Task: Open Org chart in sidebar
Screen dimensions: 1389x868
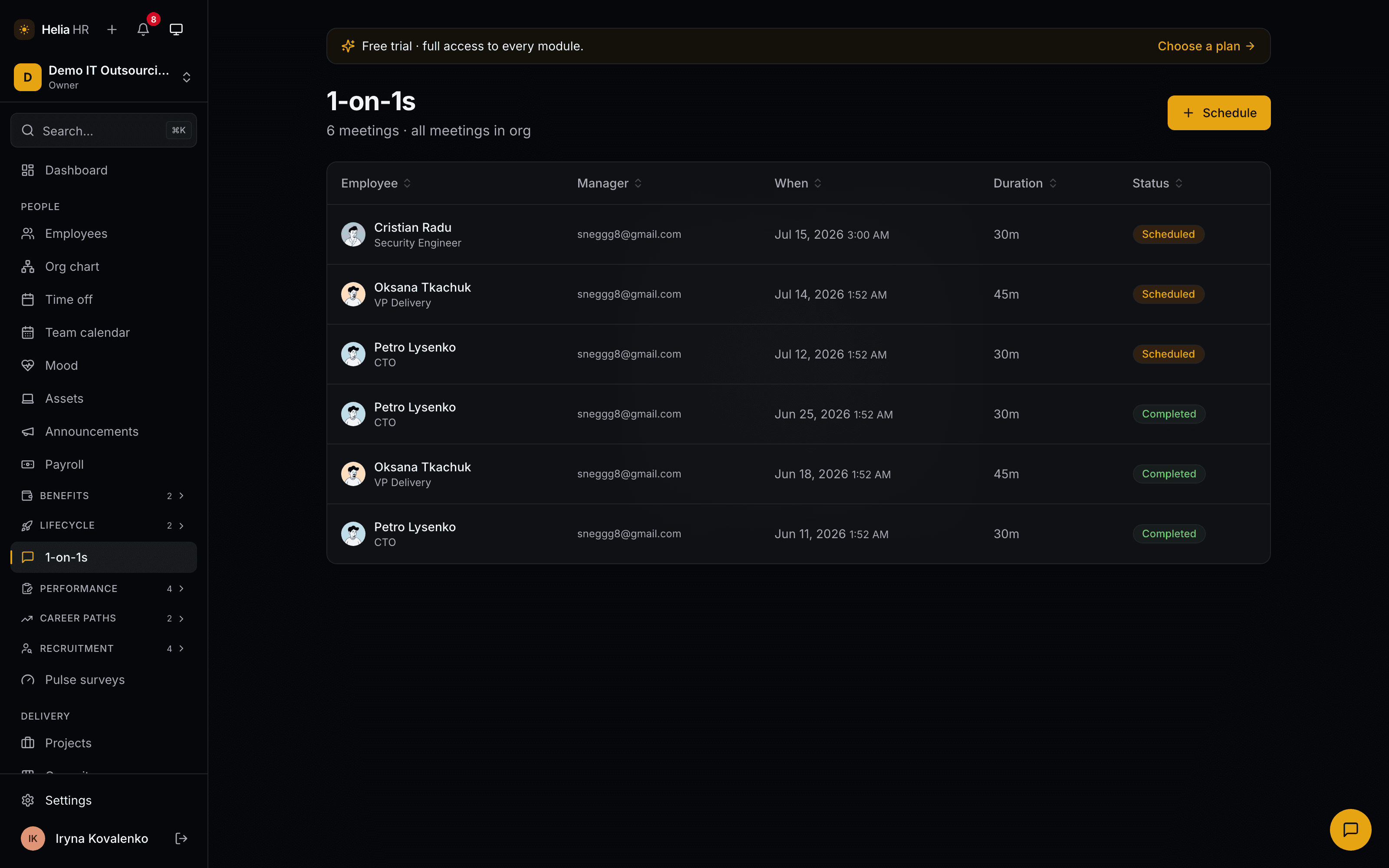Action: (x=103, y=266)
